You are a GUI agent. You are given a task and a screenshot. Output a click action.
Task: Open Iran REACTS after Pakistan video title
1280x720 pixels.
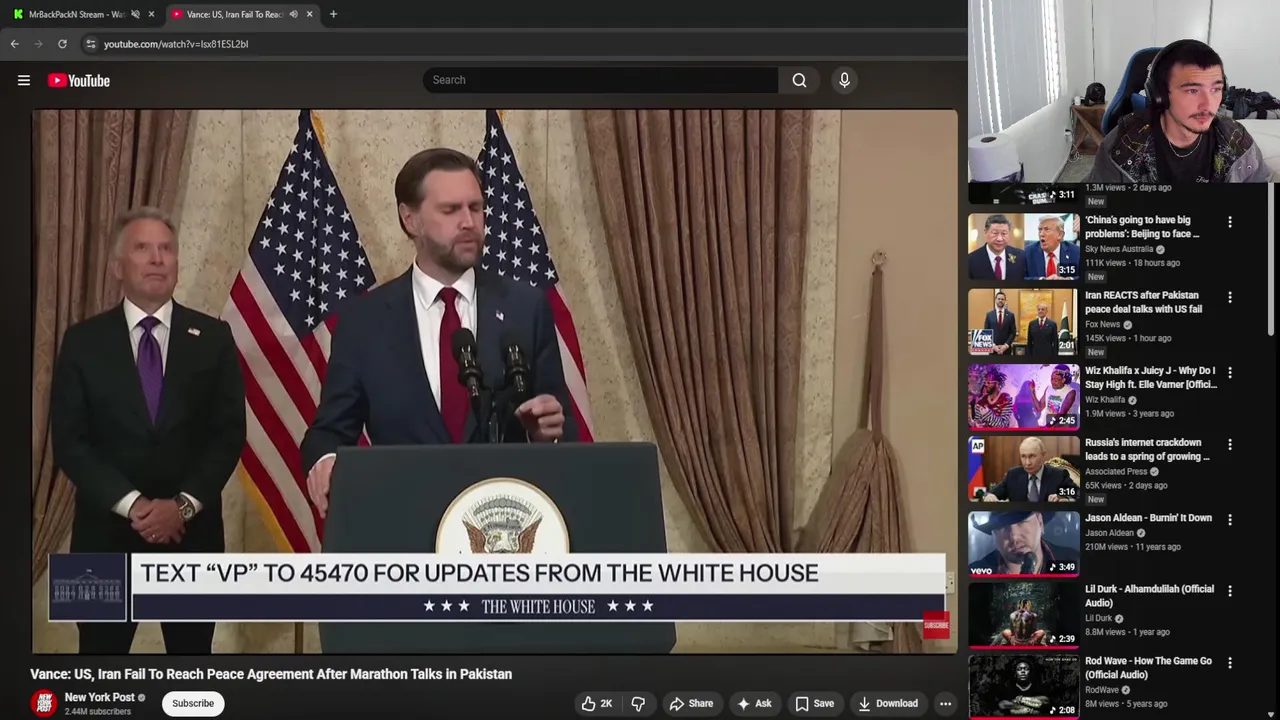coord(1143,302)
